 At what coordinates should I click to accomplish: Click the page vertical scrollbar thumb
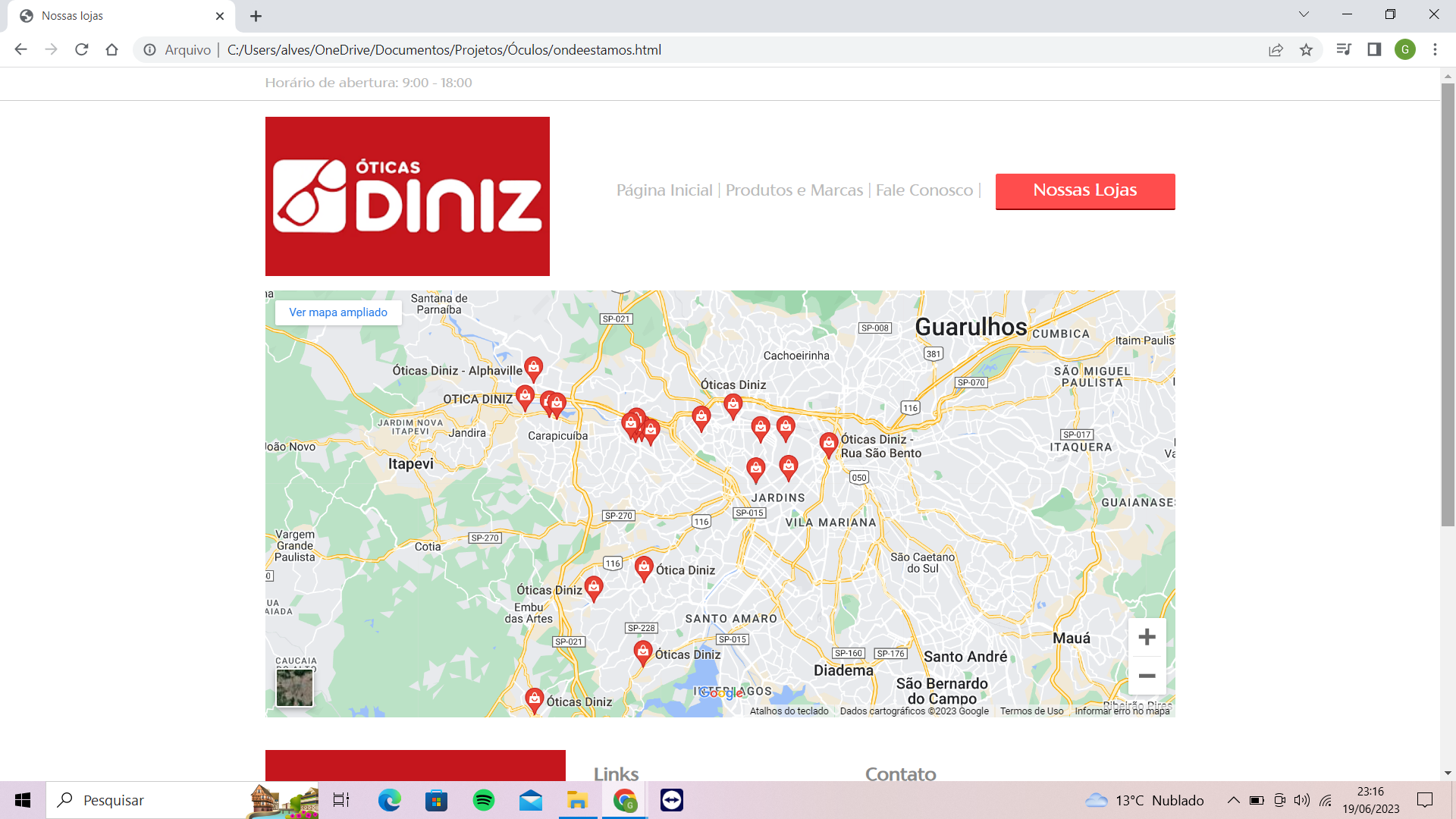pos(1448,303)
